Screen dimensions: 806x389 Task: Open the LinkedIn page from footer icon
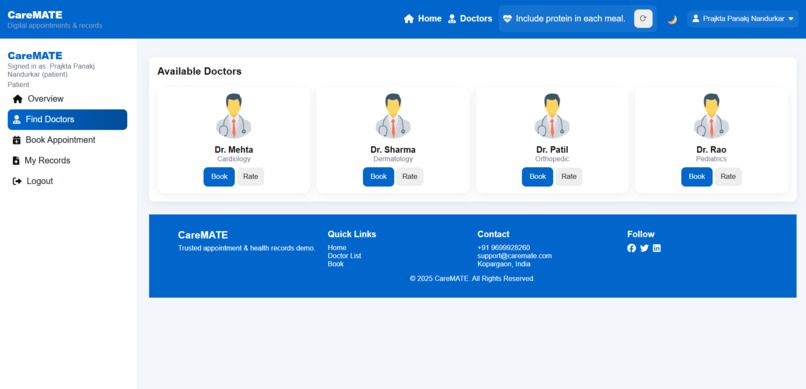pyautogui.click(x=656, y=248)
